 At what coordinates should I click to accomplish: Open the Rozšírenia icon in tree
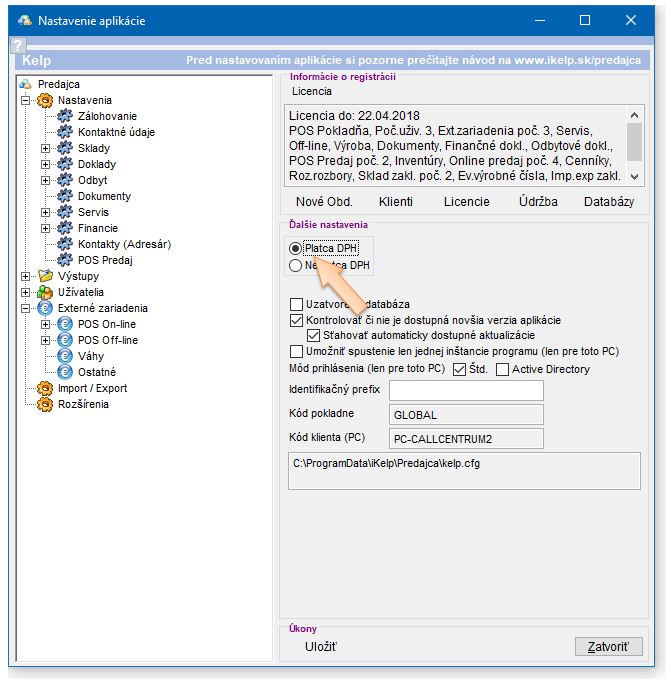[45, 404]
